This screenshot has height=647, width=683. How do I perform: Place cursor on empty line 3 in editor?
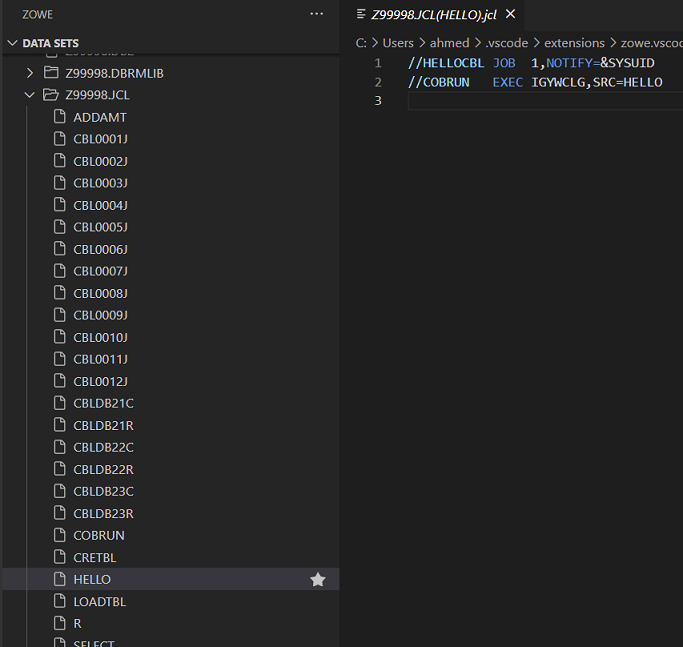tap(500, 101)
